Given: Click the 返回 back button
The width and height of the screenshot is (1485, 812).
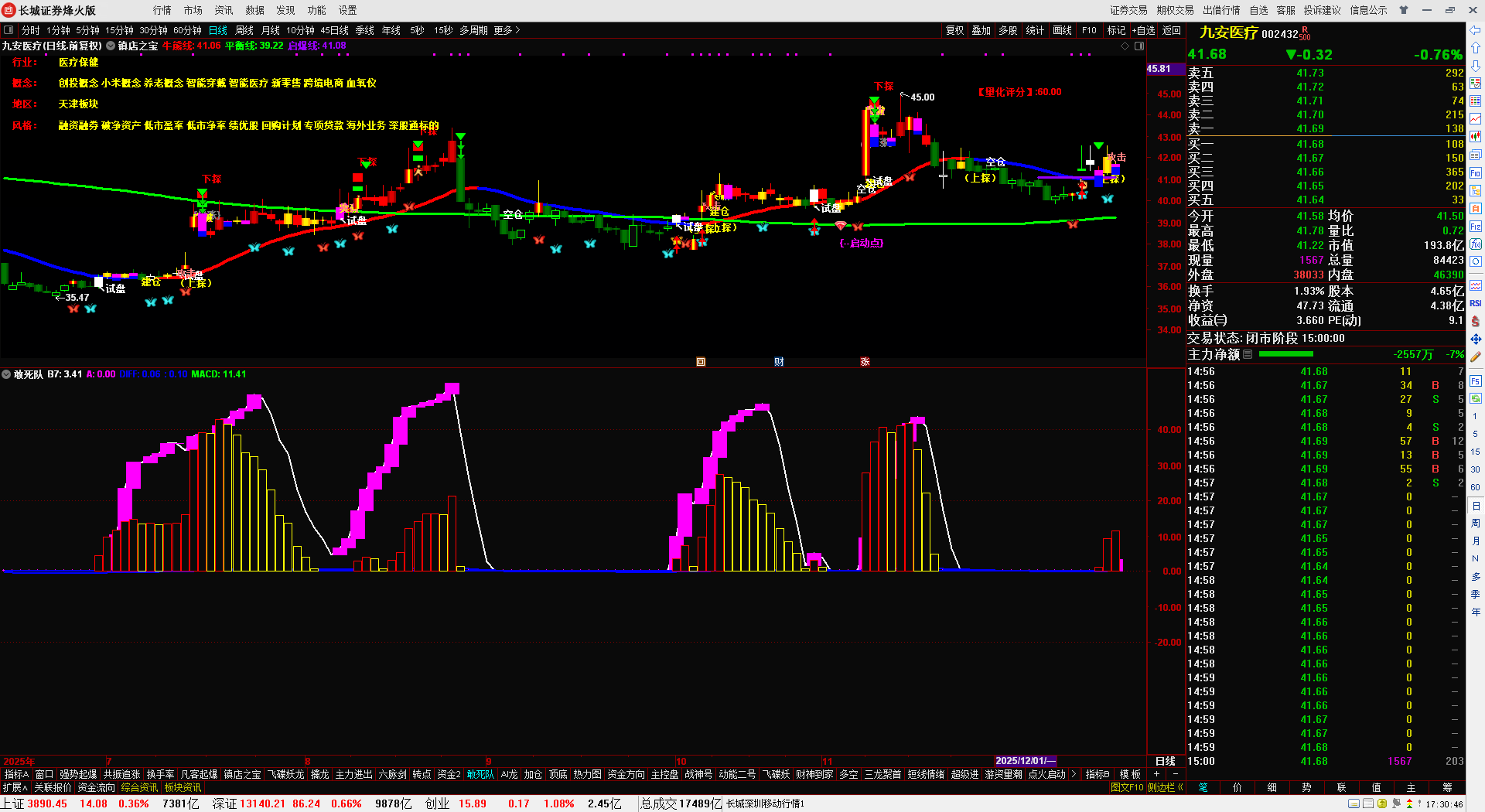Looking at the screenshot, I should (x=1172, y=30).
